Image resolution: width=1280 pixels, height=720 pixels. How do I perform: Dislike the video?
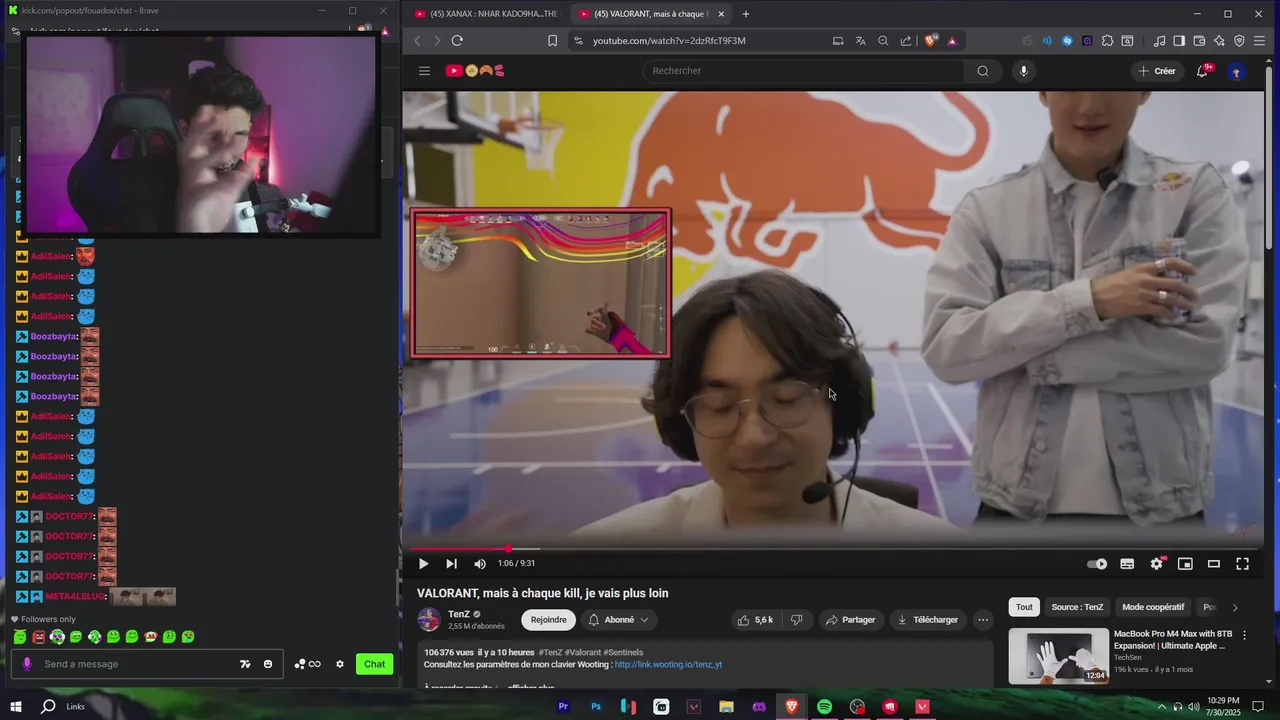pos(797,620)
